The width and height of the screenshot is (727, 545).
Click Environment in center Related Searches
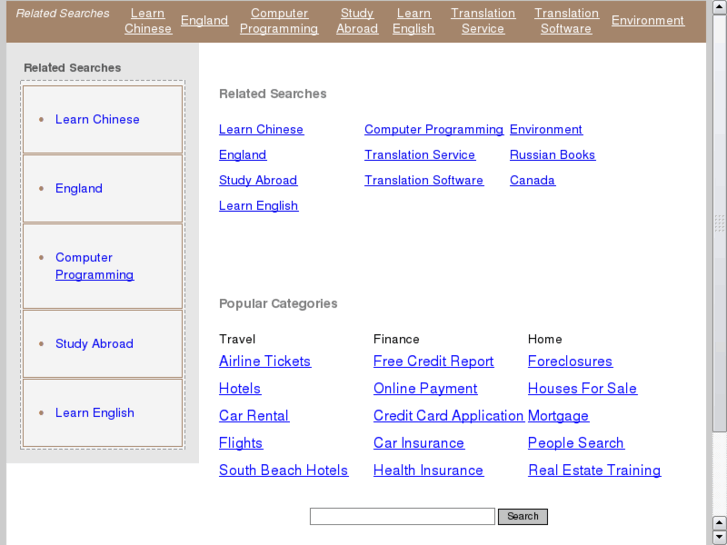[546, 129]
